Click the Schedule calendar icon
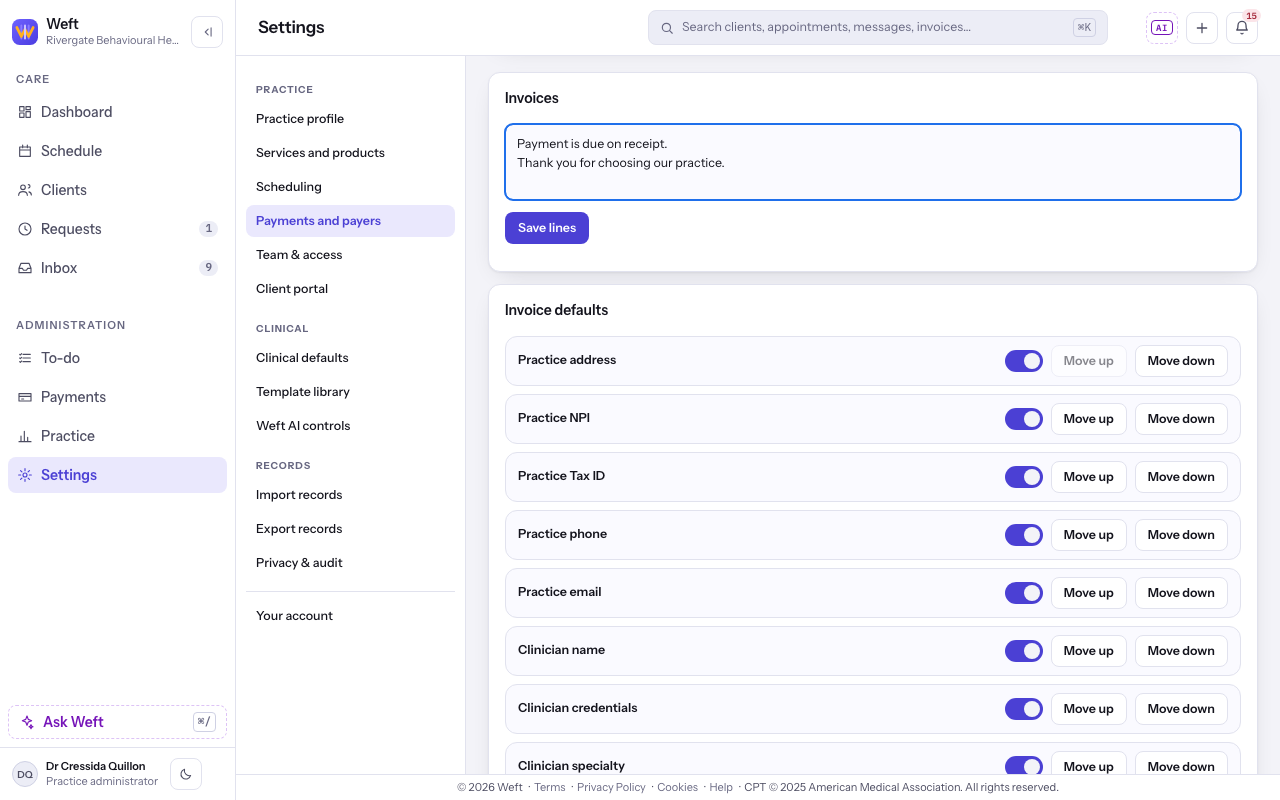The image size is (1280, 800). (x=25, y=151)
